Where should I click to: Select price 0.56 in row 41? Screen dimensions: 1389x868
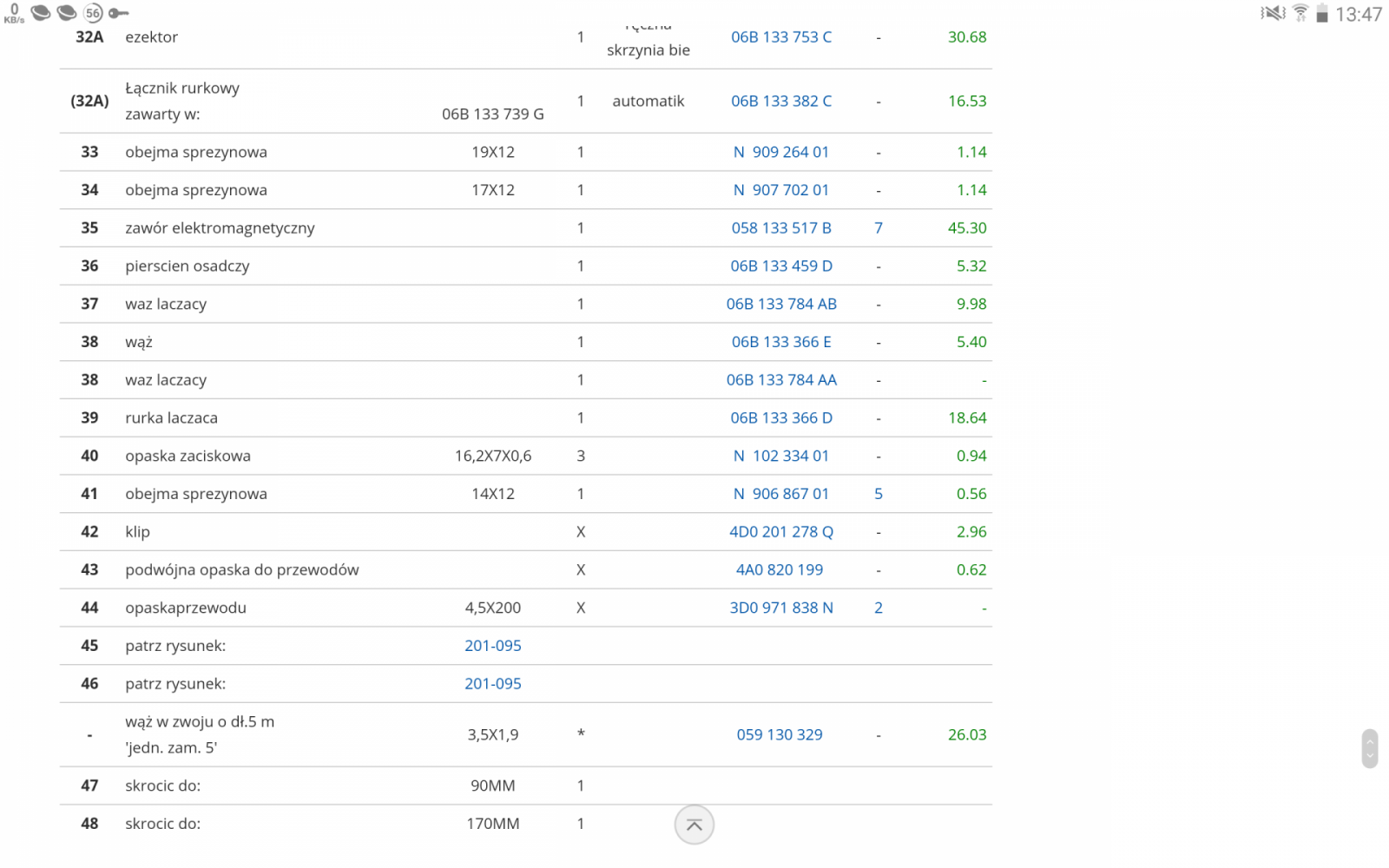971,494
